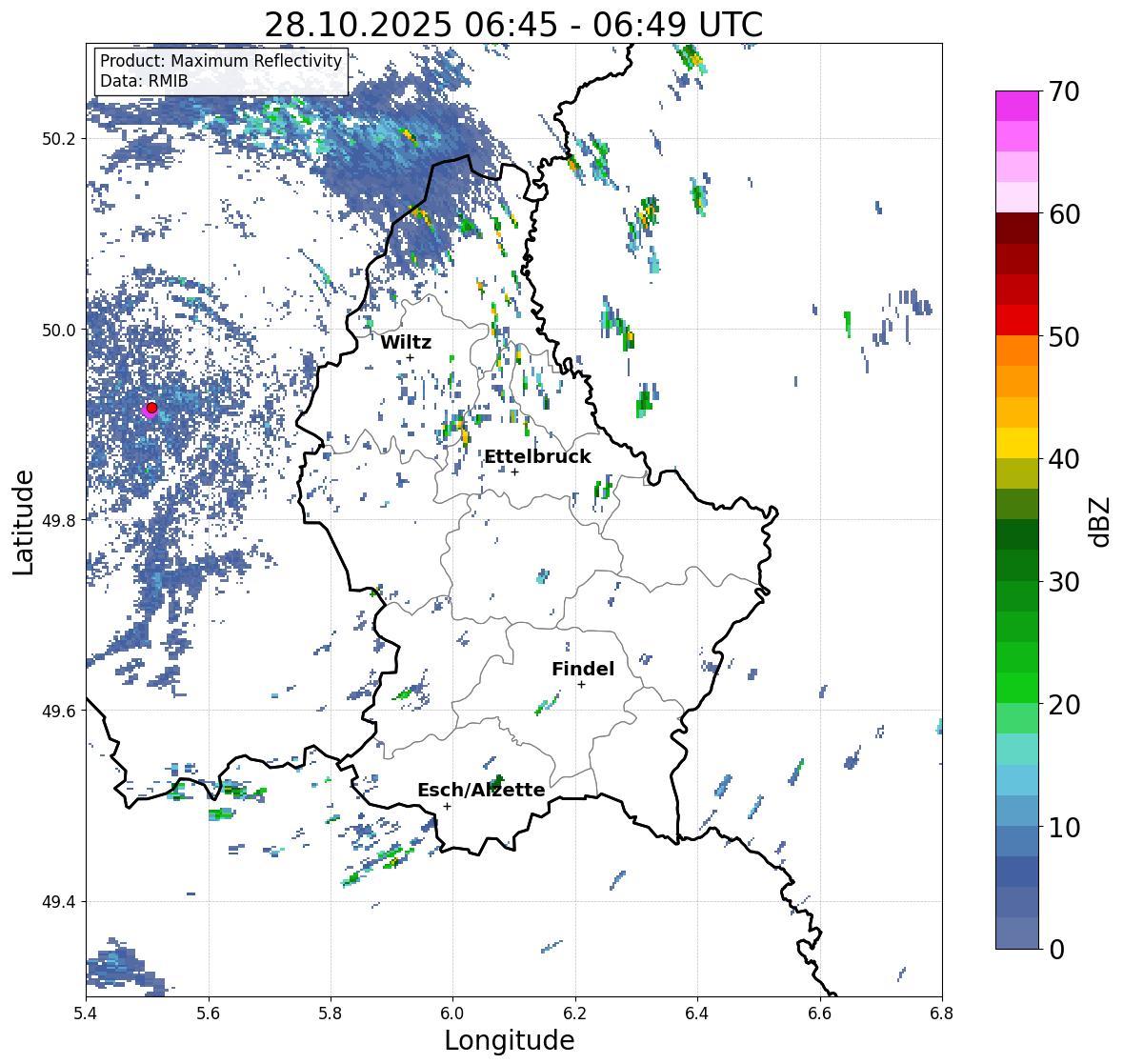Image resolution: width=1123 pixels, height=1064 pixels.
Task: Click the 60 dBZ colorbar tick label
Action: tap(1064, 214)
